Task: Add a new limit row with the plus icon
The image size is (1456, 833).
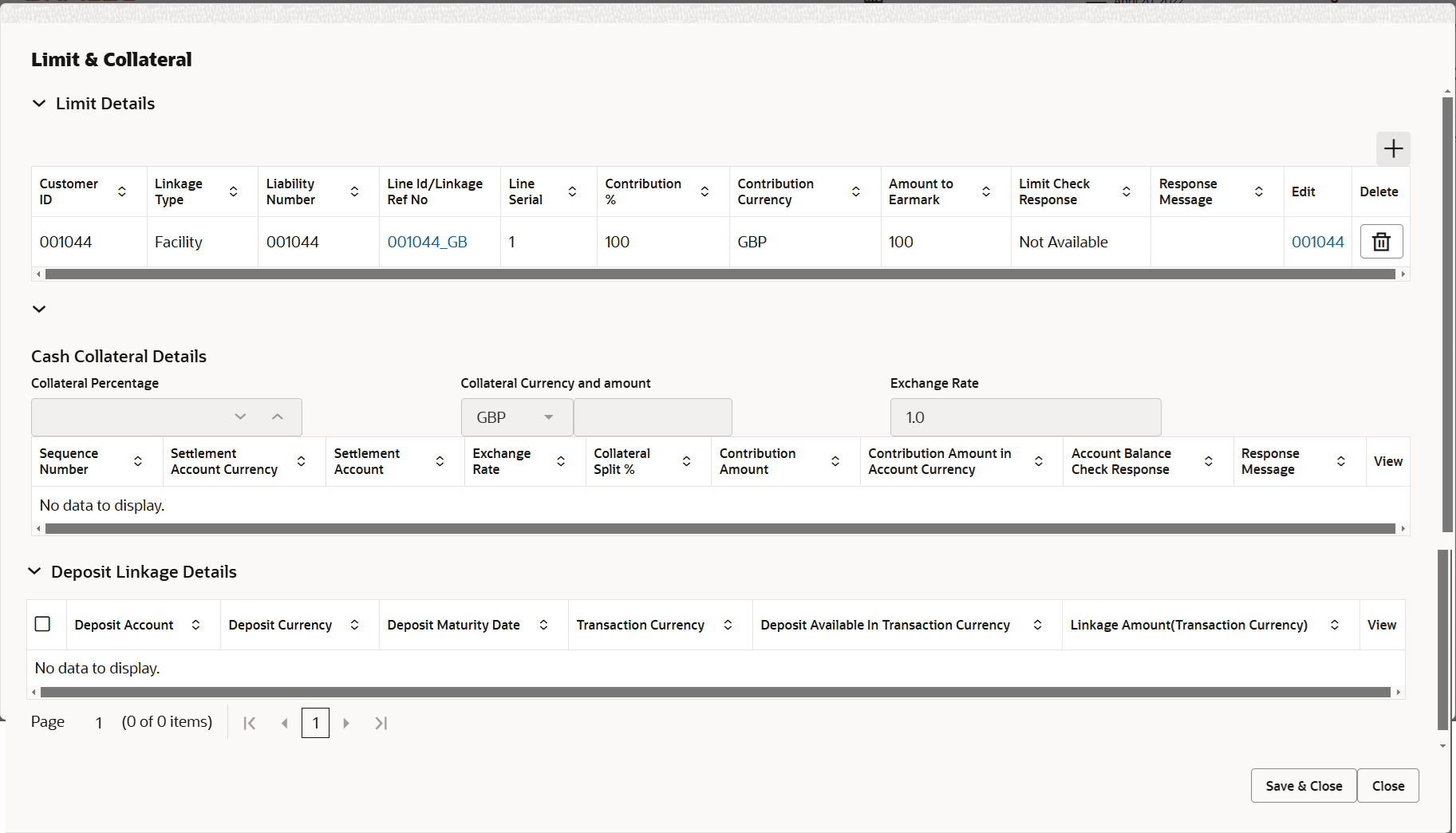Action: (1393, 148)
